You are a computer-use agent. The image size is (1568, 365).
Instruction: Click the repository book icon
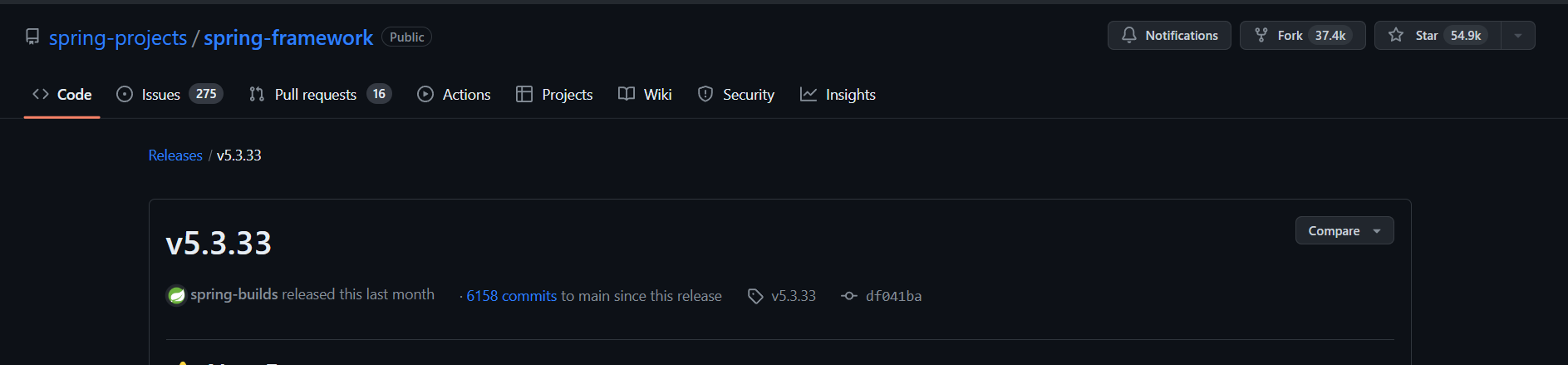32,37
